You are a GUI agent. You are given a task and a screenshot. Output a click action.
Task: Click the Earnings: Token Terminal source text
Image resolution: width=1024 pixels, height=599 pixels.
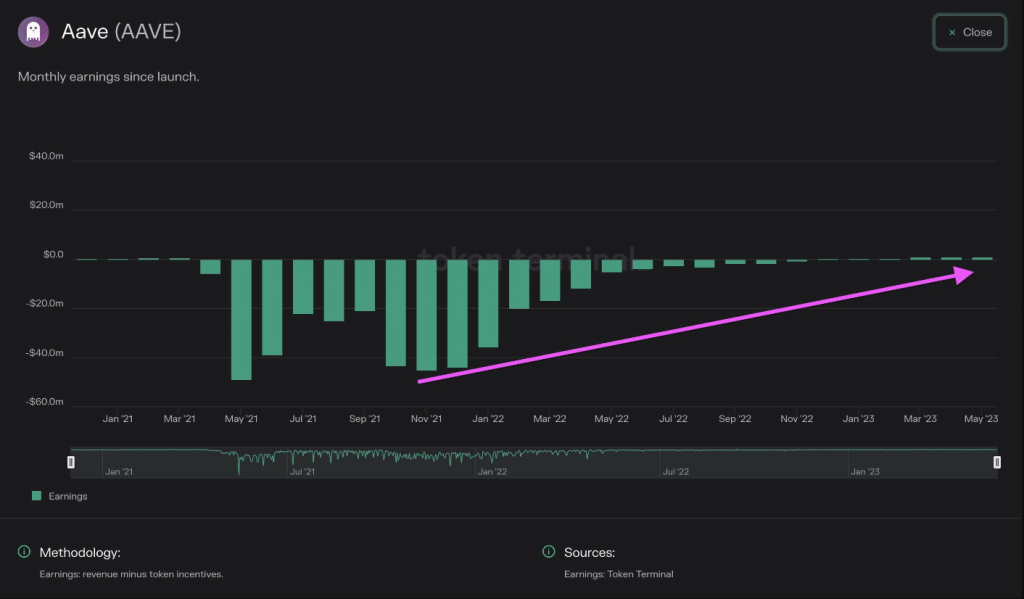(618, 574)
